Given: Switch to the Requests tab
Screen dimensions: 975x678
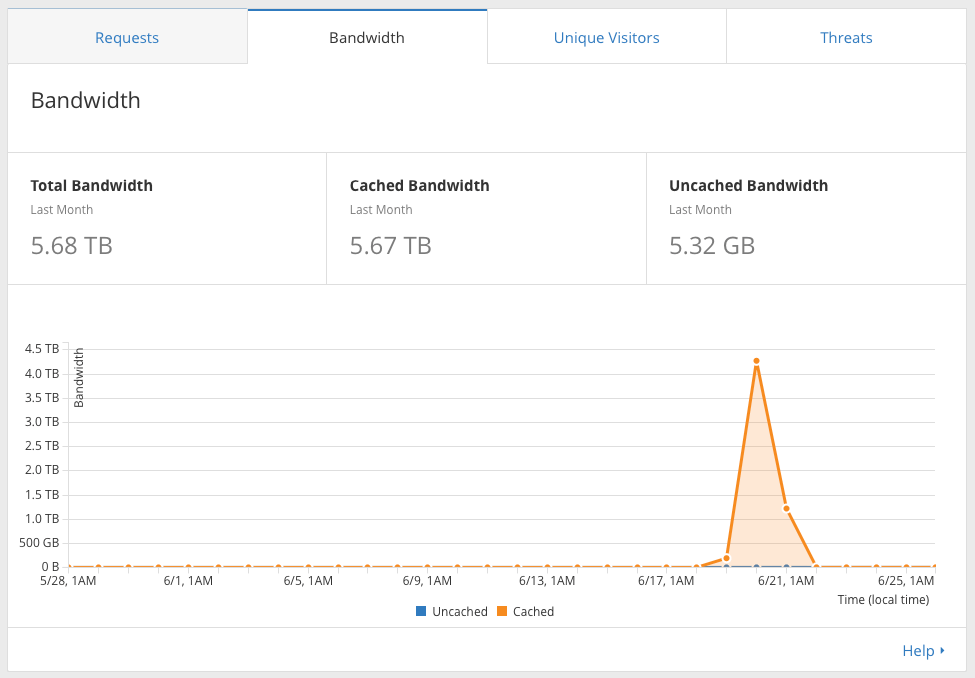Looking at the screenshot, I should coord(127,37).
